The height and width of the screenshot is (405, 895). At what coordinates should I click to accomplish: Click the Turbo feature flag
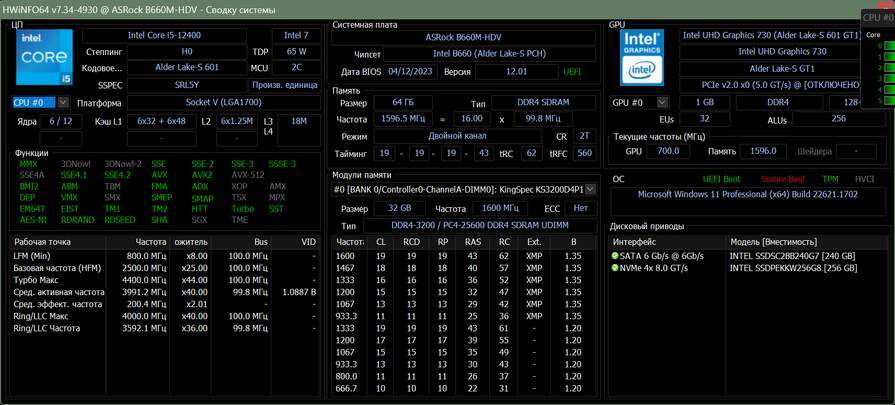(243, 209)
